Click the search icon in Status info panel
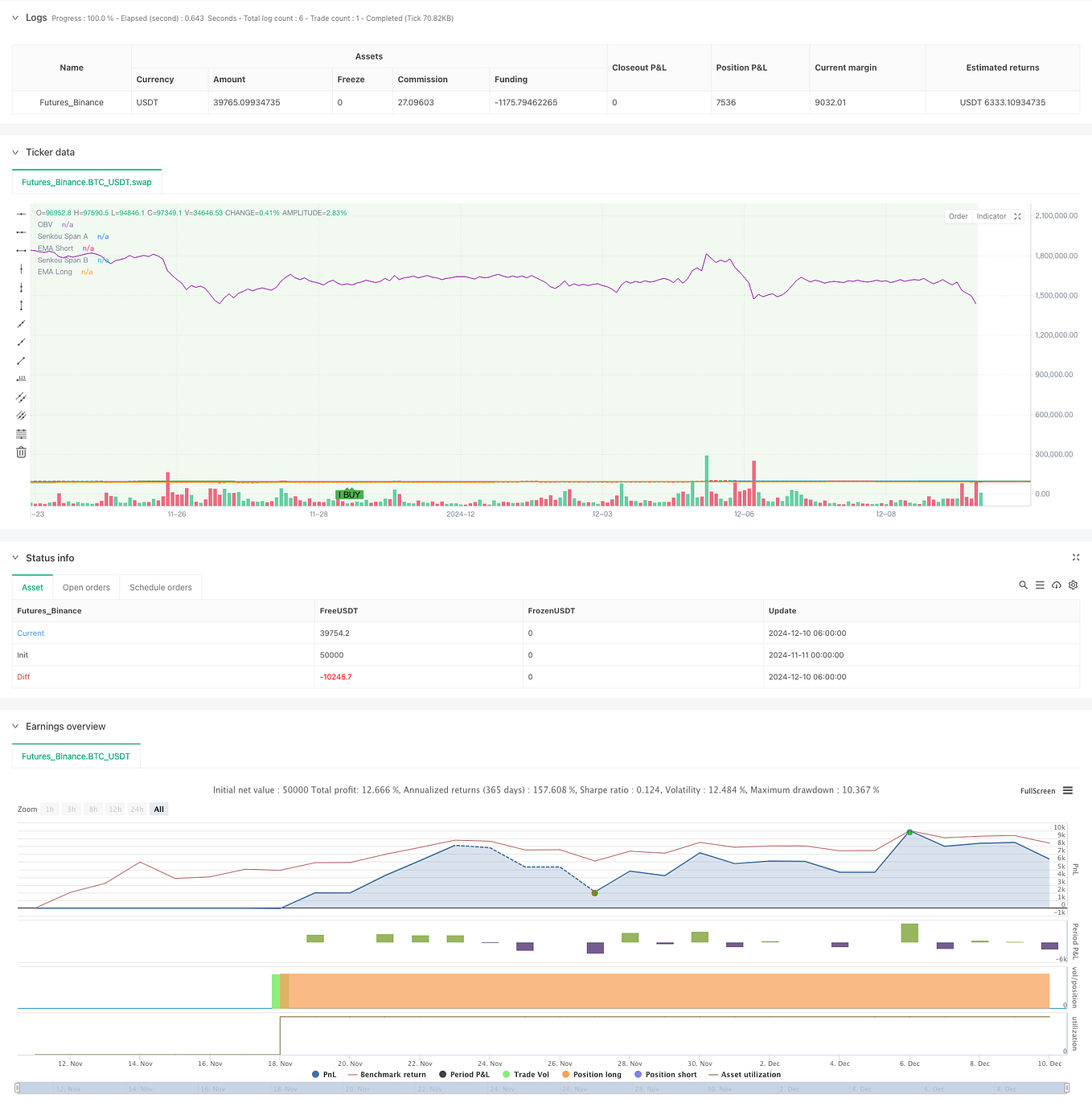 [1023, 585]
